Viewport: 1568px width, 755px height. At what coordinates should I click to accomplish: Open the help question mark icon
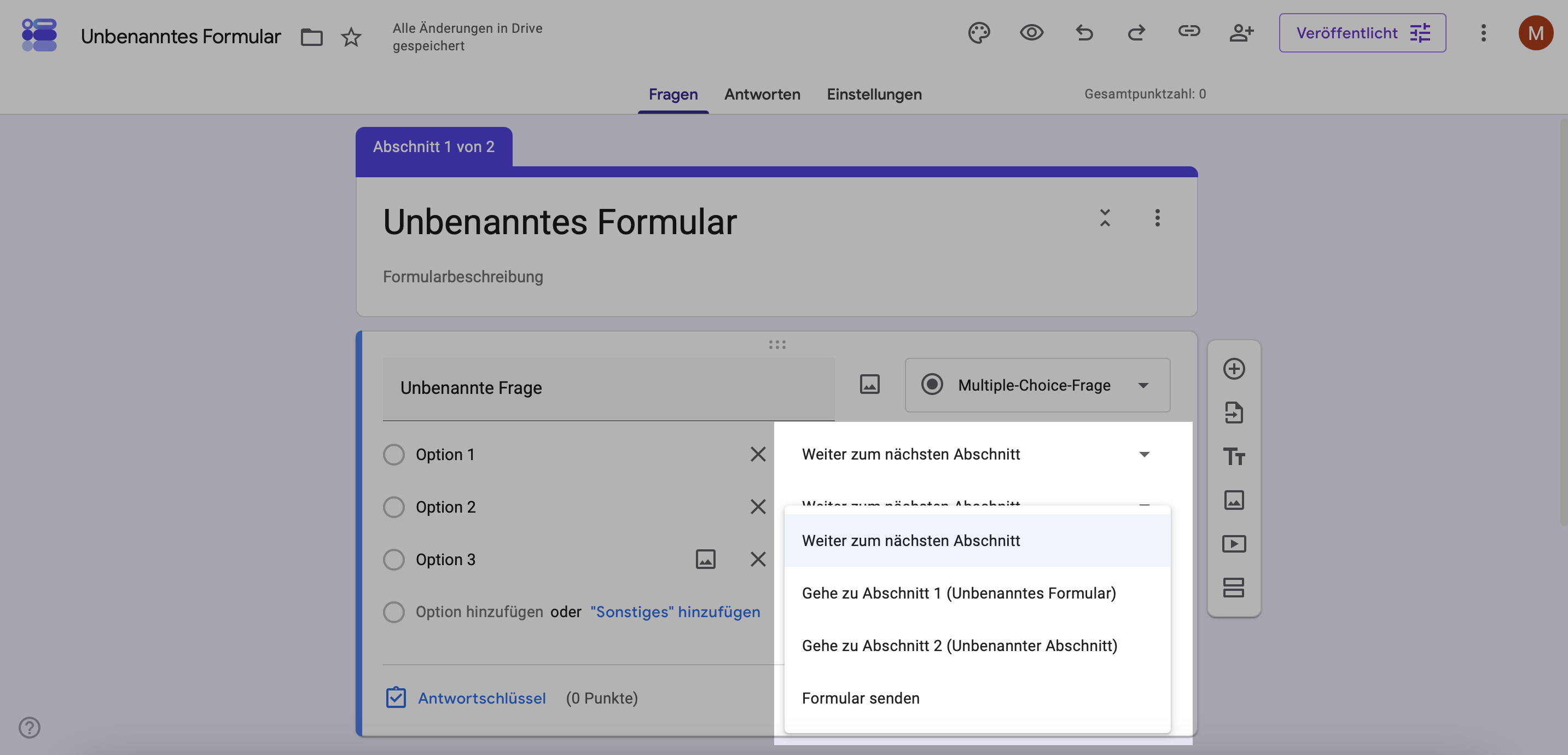point(29,727)
